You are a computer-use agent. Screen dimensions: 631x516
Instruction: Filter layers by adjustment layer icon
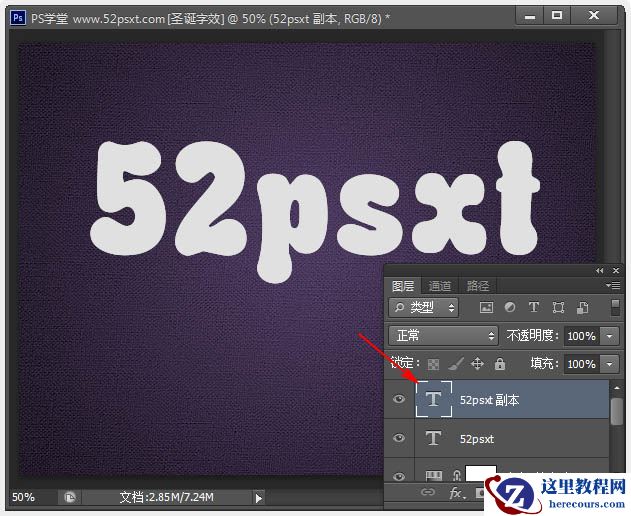coord(510,307)
